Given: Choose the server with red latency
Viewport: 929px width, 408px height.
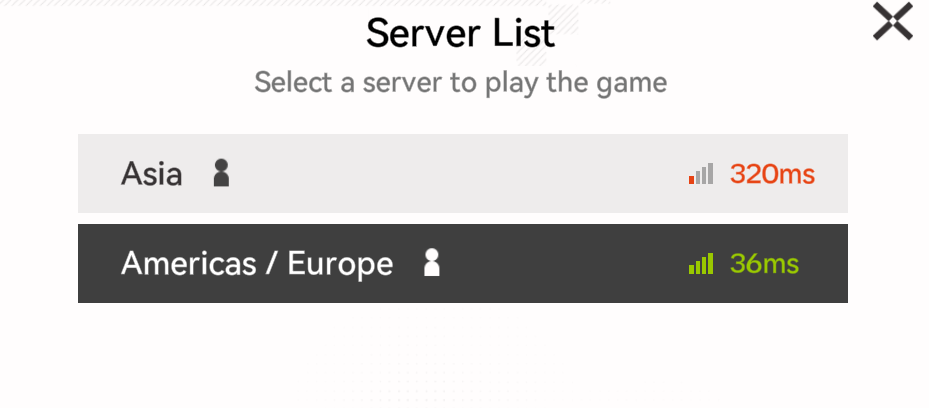Looking at the screenshot, I should pyautogui.click(x=463, y=174).
